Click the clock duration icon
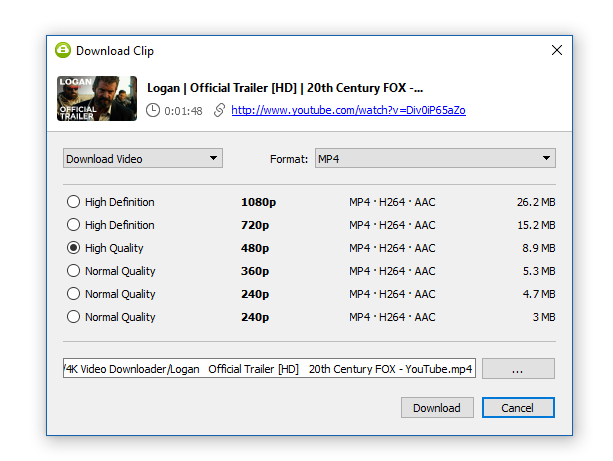The height and width of the screenshot is (461, 613). (153, 110)
